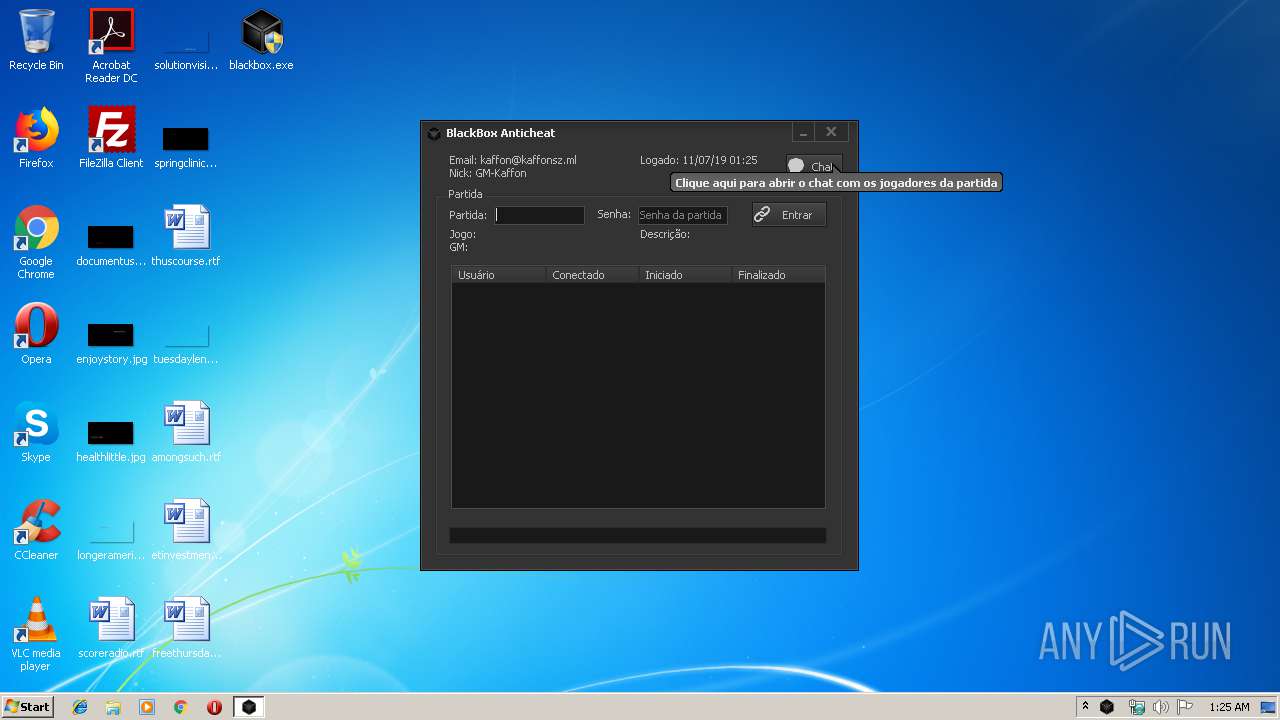Click the progress bar at window bottom
The image size is (1280, 720).
638,536
